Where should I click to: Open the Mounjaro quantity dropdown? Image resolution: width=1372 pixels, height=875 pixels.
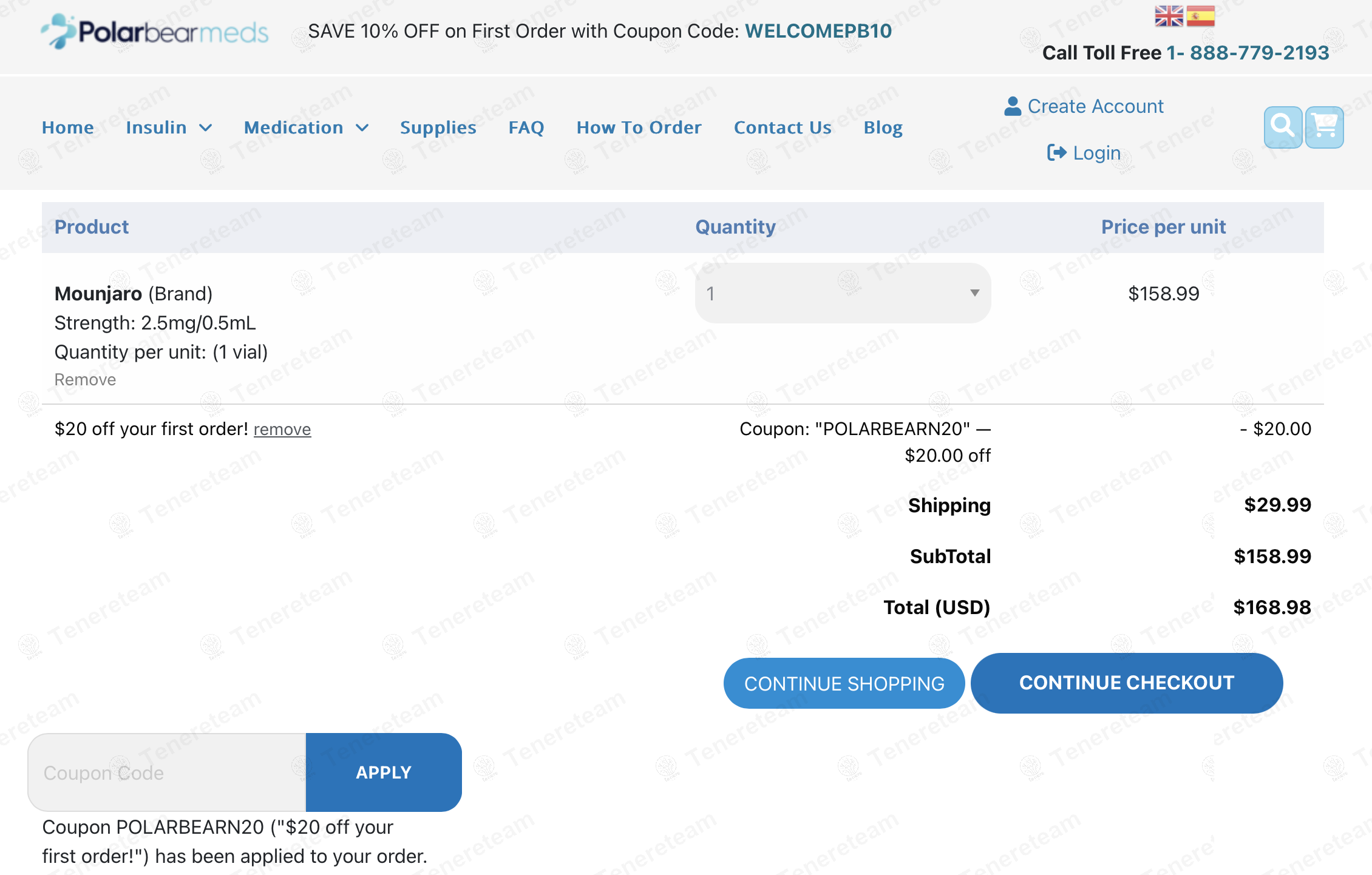click(843, 293)
